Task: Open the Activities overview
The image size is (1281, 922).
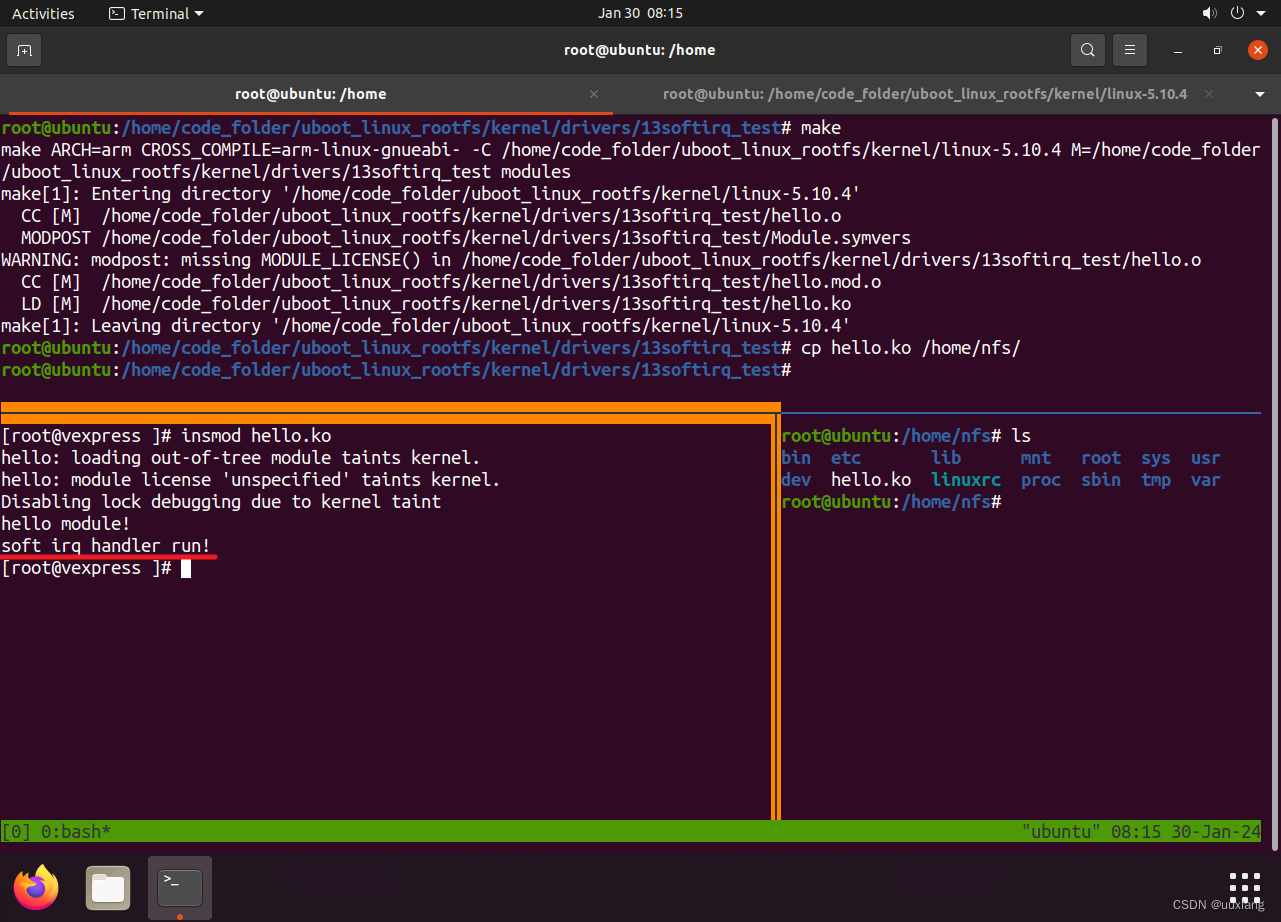Action: pyautogui.click(x=43, y=13)
